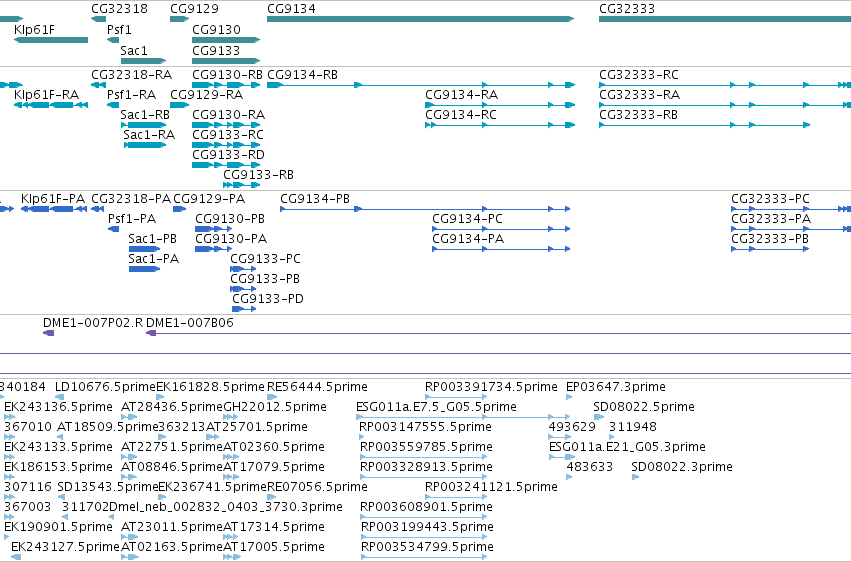Select the CG32333-RB transcript
851x562 pixels.
point(704,125)
